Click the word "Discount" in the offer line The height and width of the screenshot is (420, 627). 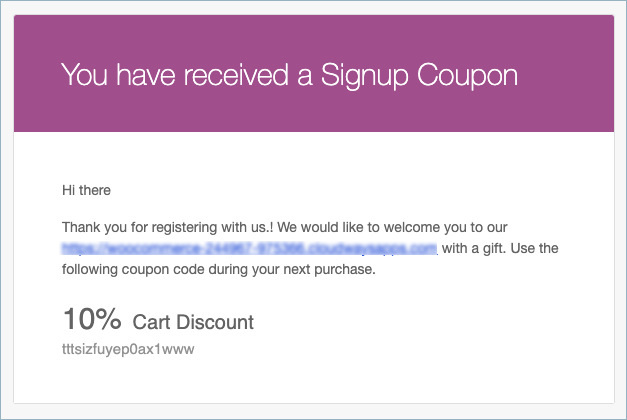(x=215, y=322)
